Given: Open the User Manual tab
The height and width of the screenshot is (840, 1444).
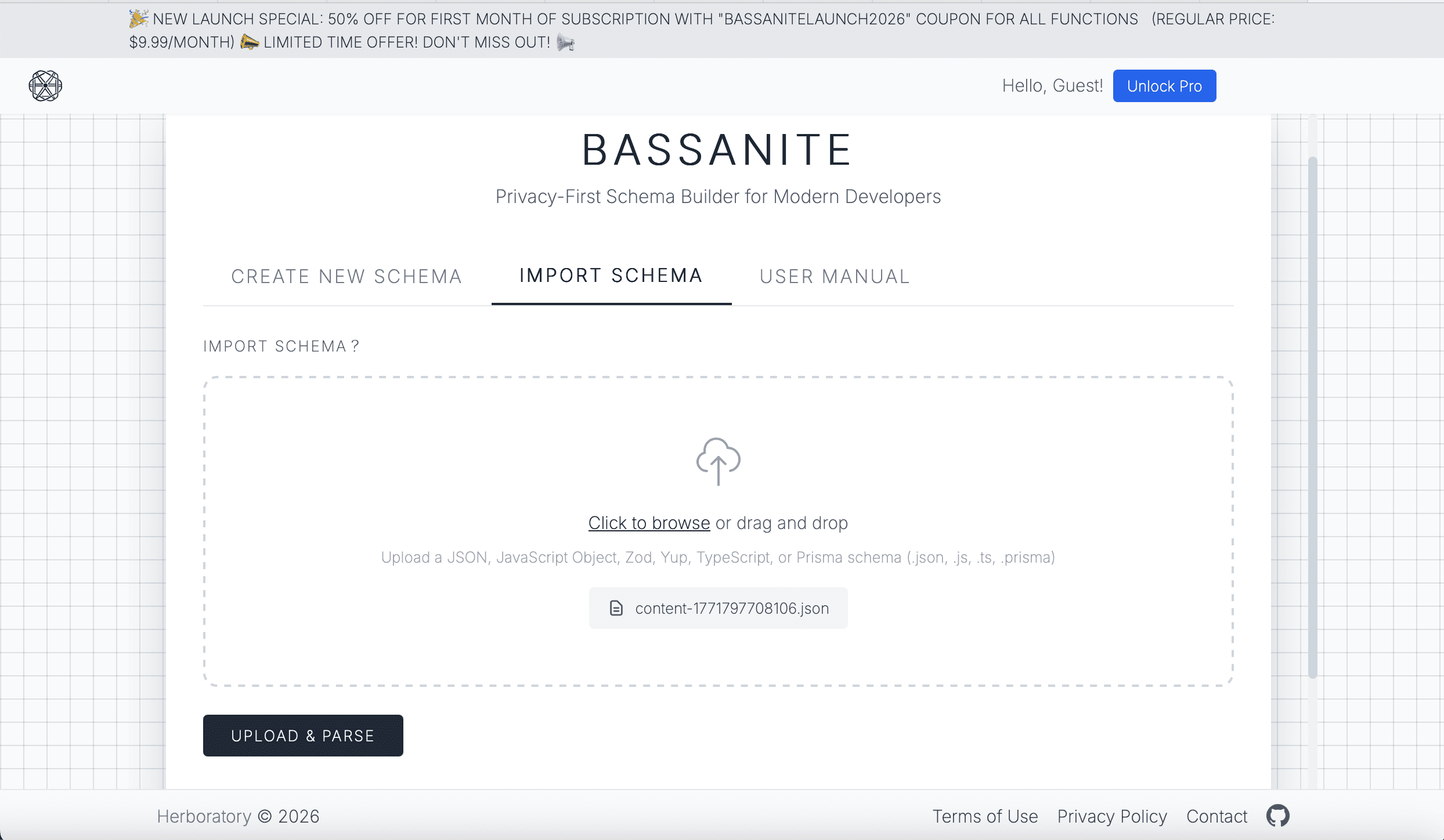Looking at the screenshot, I should point(835,276).
